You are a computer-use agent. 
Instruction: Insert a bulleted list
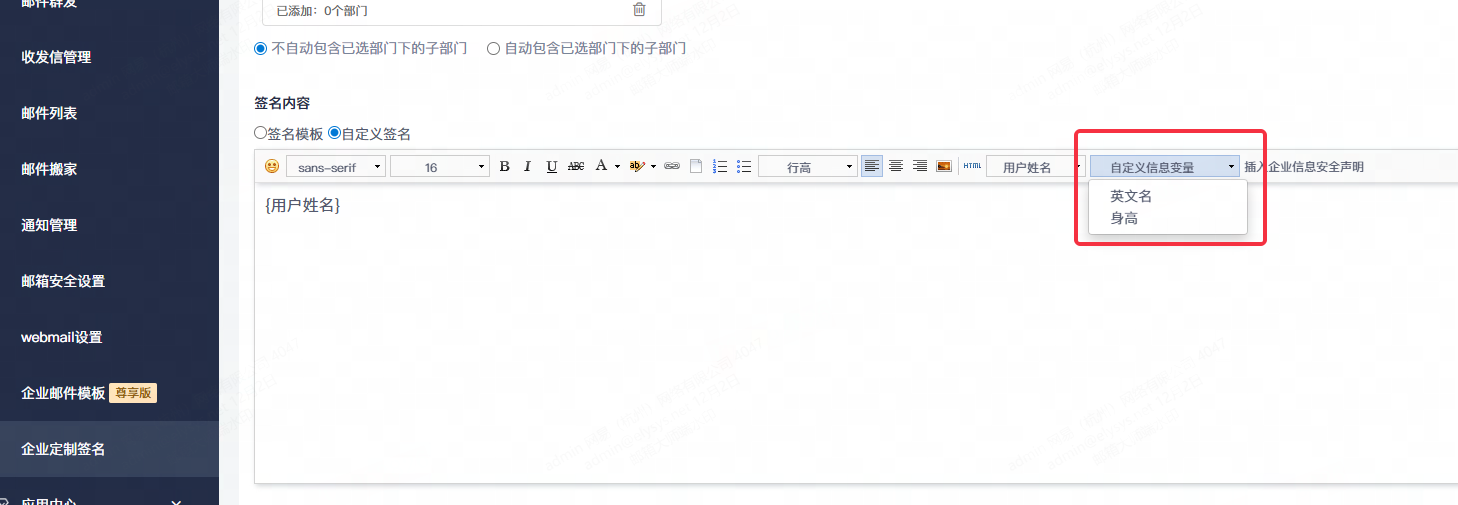(744, 167)
